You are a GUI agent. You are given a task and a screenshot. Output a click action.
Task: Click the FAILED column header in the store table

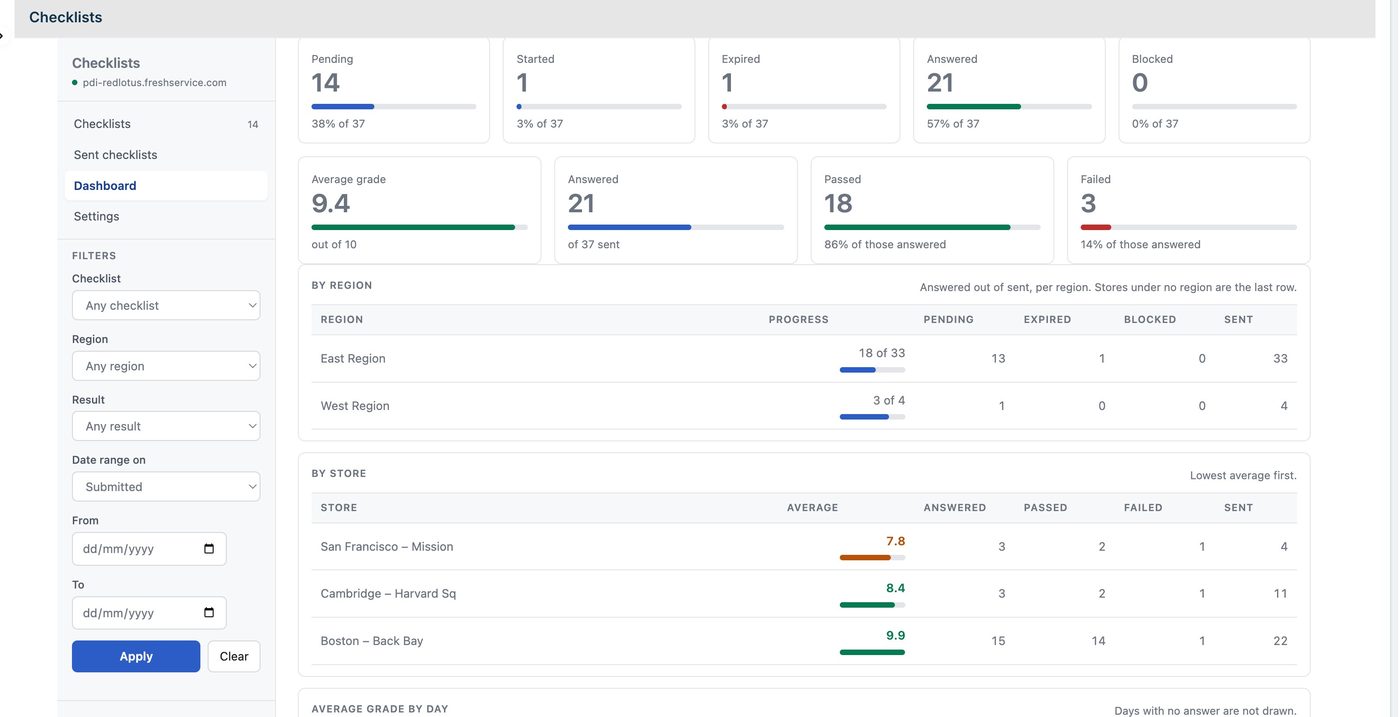coord(1143,508)
